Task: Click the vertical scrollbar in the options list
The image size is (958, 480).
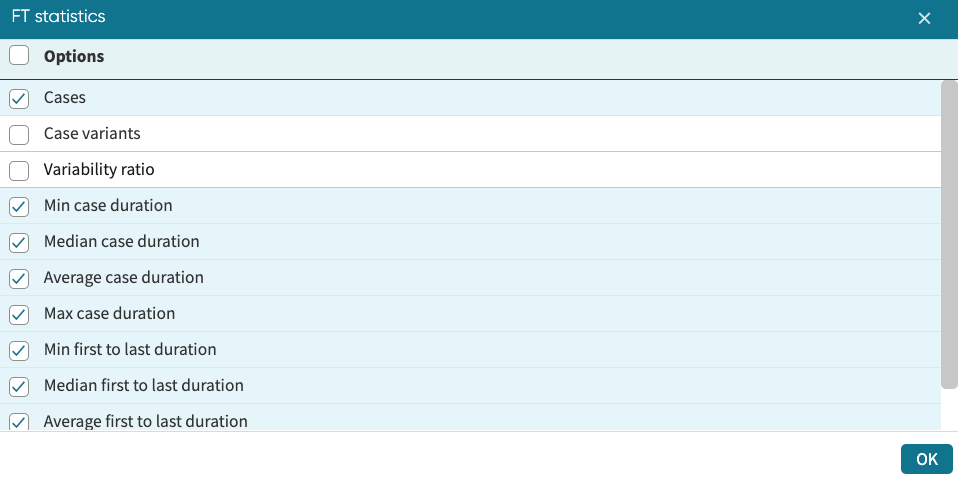Action: tap(949, 235)
